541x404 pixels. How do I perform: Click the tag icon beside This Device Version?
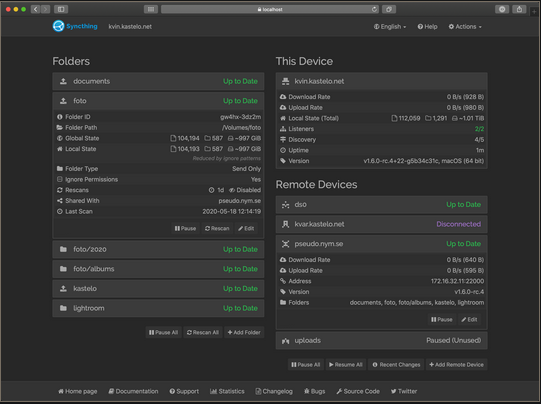(283, 161)
